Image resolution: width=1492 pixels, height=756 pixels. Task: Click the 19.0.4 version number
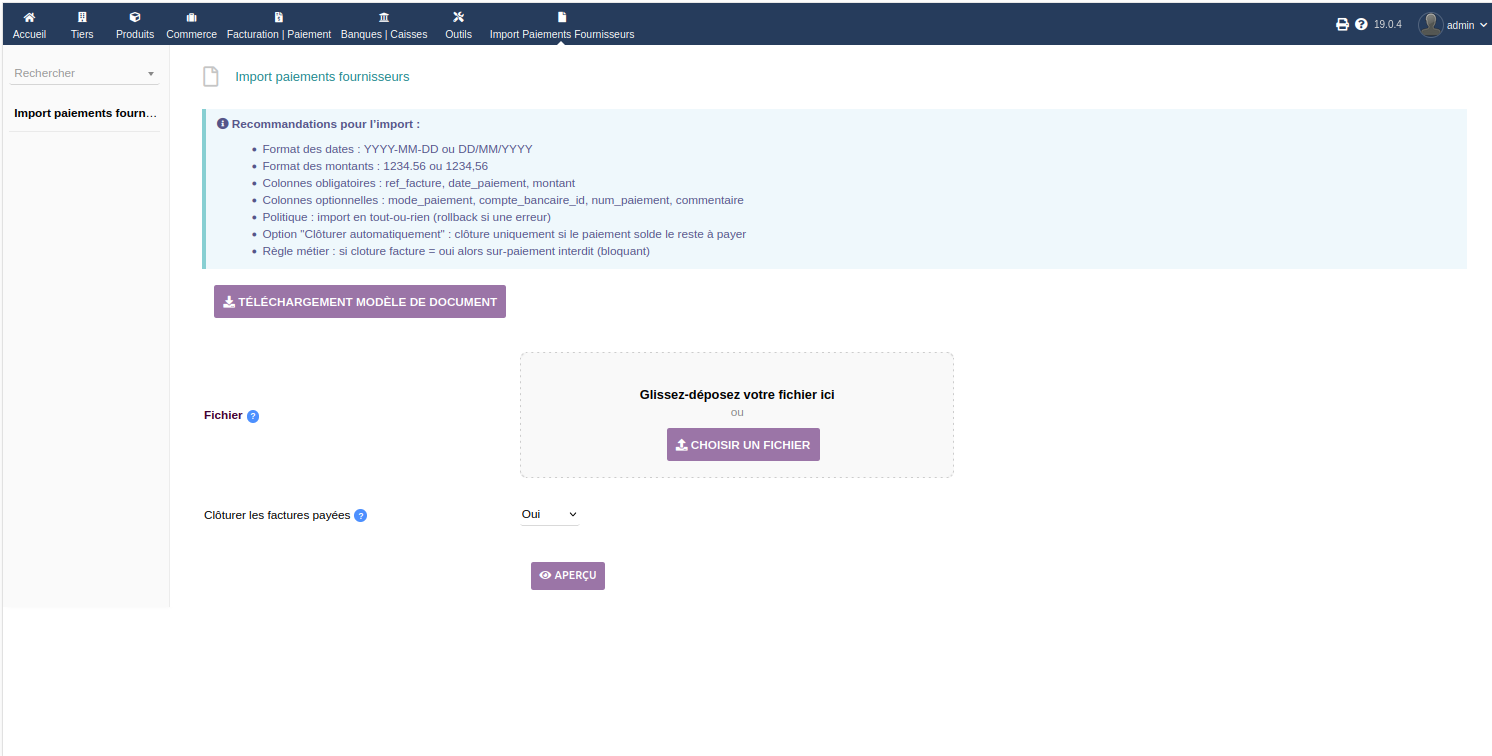pos(1387,24)
